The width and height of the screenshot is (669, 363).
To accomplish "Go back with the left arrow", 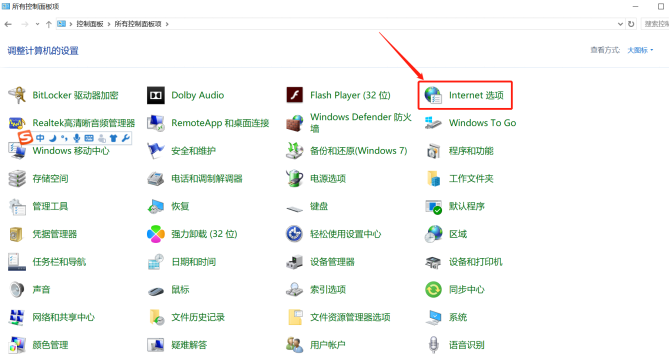I will [8, 24].
